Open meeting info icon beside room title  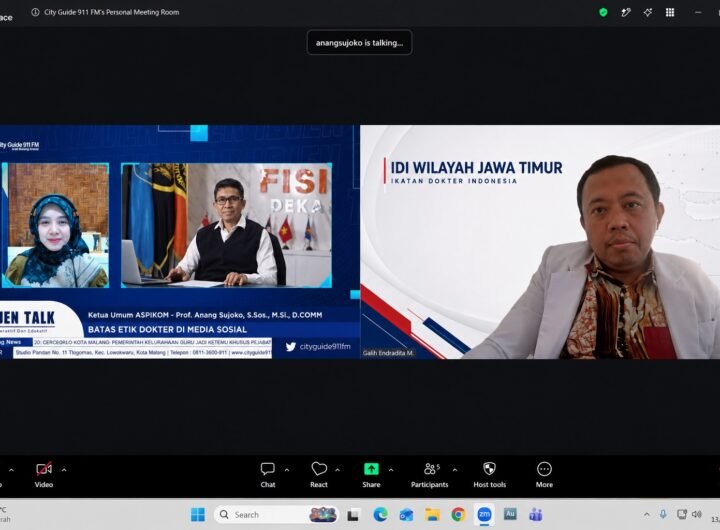click(x=35, y=12)
